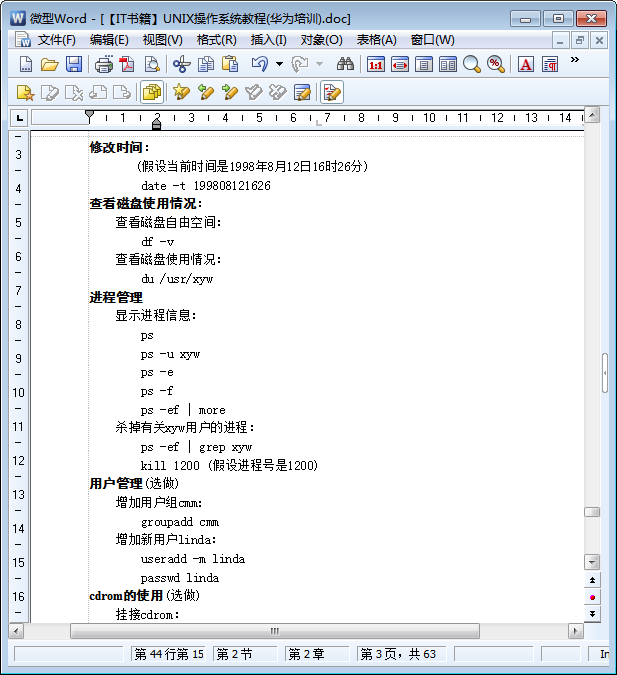Open print preview with the page magnifier icon

coord(152,65)
